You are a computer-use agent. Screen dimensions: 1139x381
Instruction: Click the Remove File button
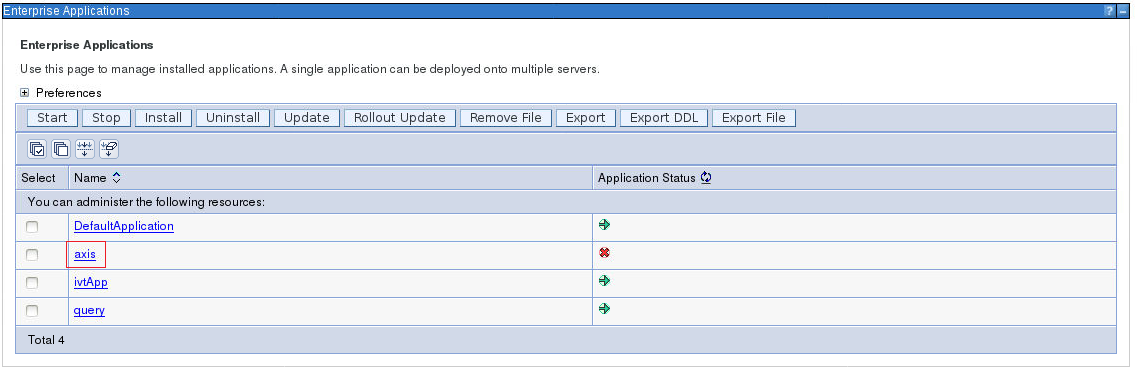click(x=506, y=118)
